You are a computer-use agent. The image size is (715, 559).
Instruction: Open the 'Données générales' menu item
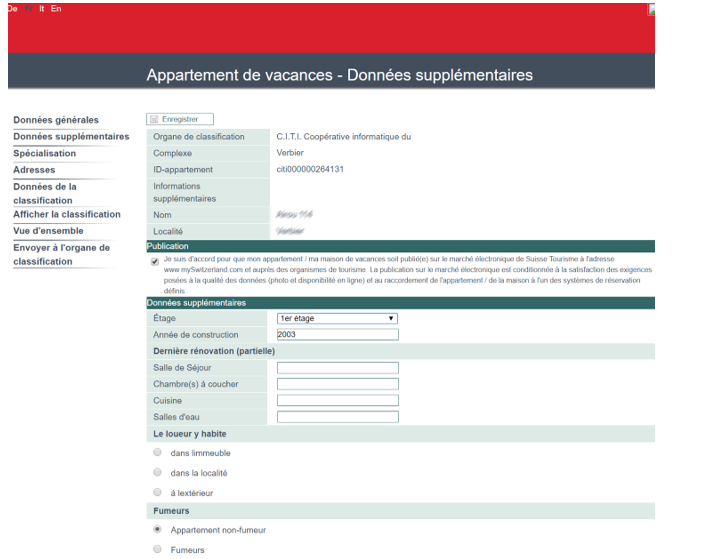point(55,121)
